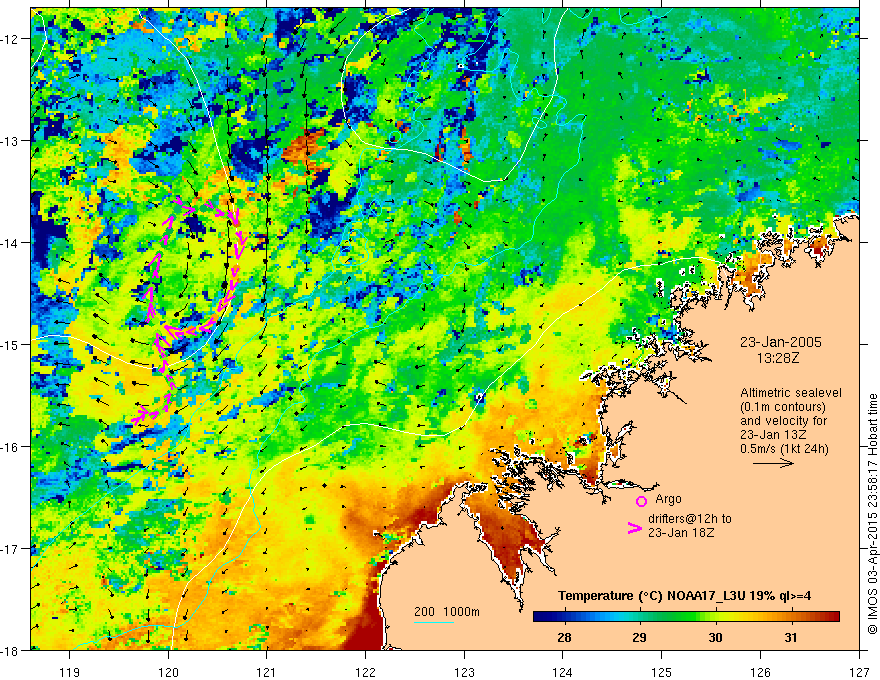The width and height of the screenshot is (880, 680).
Task: Click the '0.5m/s (1kt 24h)' scale text
Action: click(x=784, y=449)
